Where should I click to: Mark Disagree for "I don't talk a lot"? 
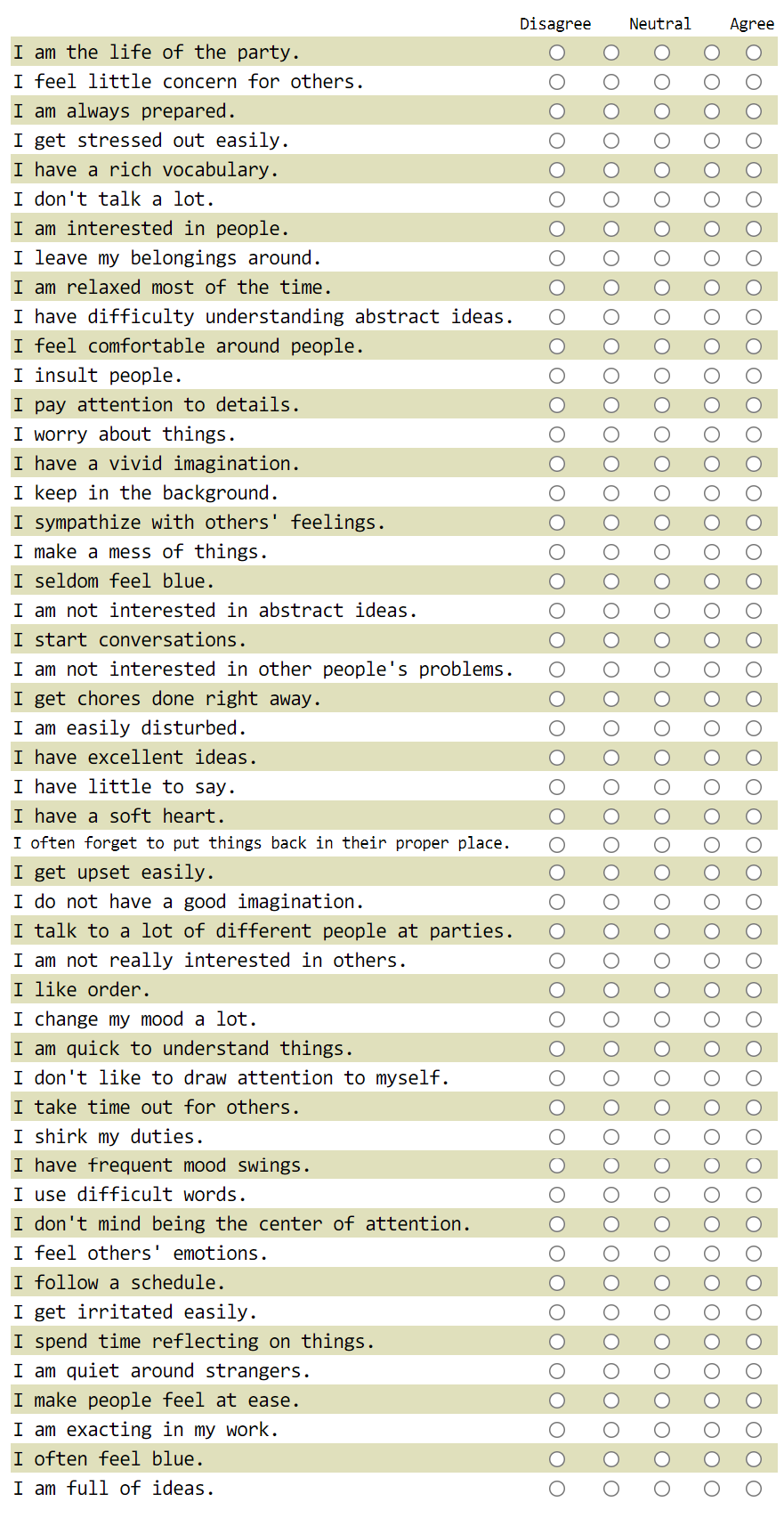tap(557, 199)
